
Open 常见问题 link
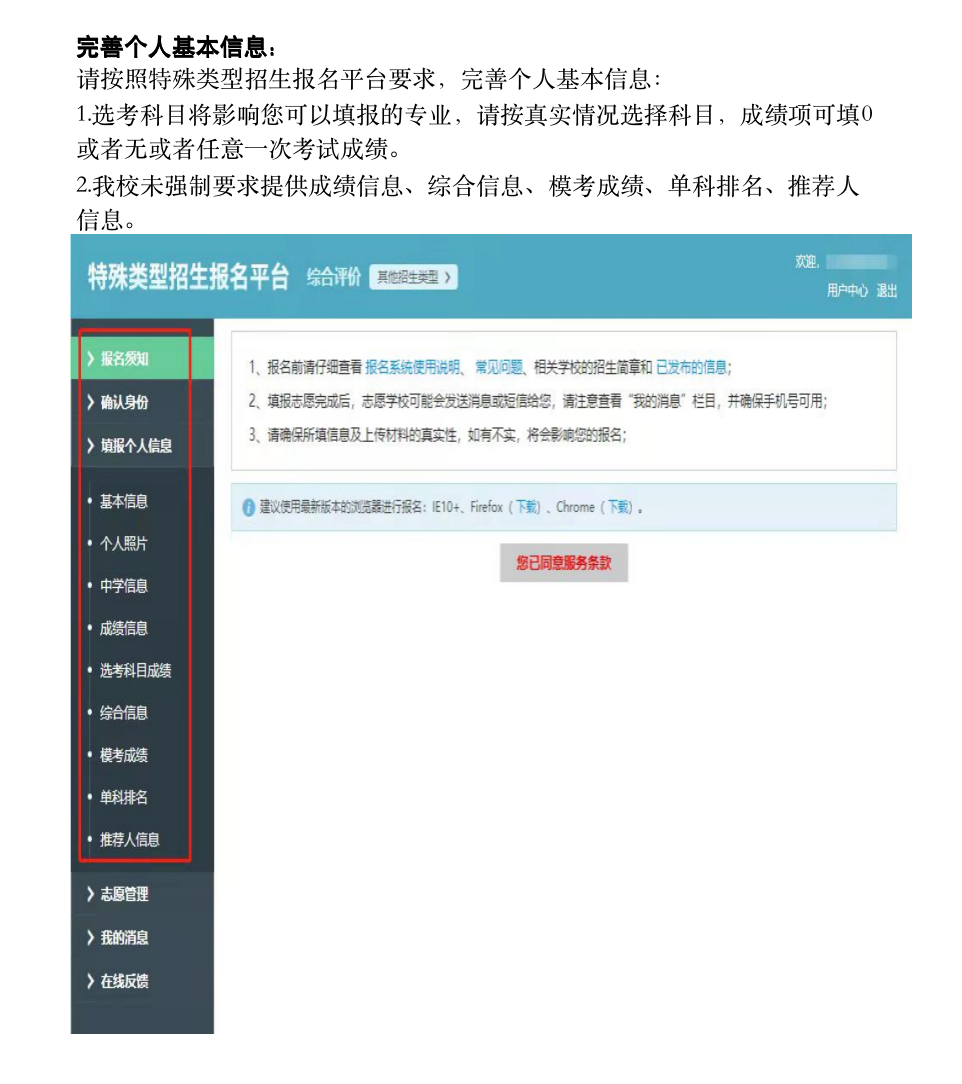point(499,367)
